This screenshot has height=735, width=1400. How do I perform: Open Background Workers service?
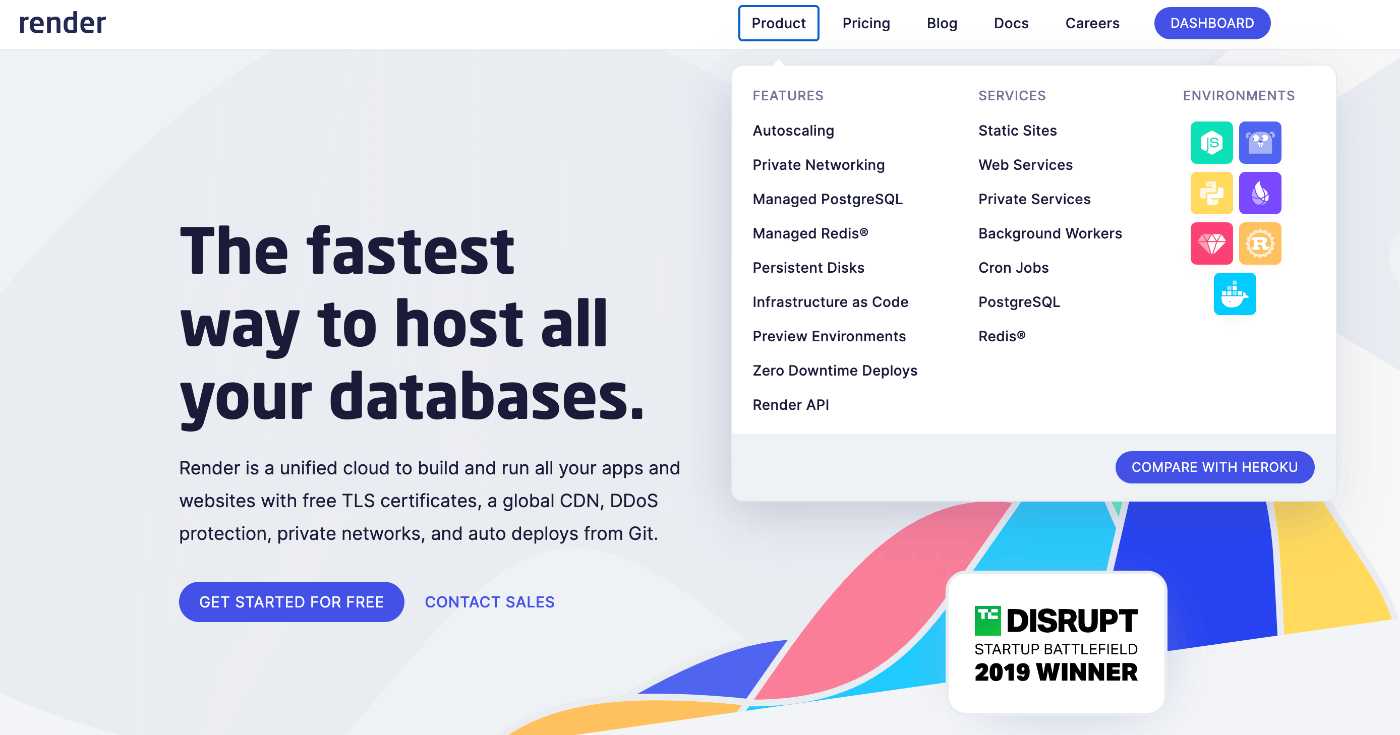[x=1050, y=233]
